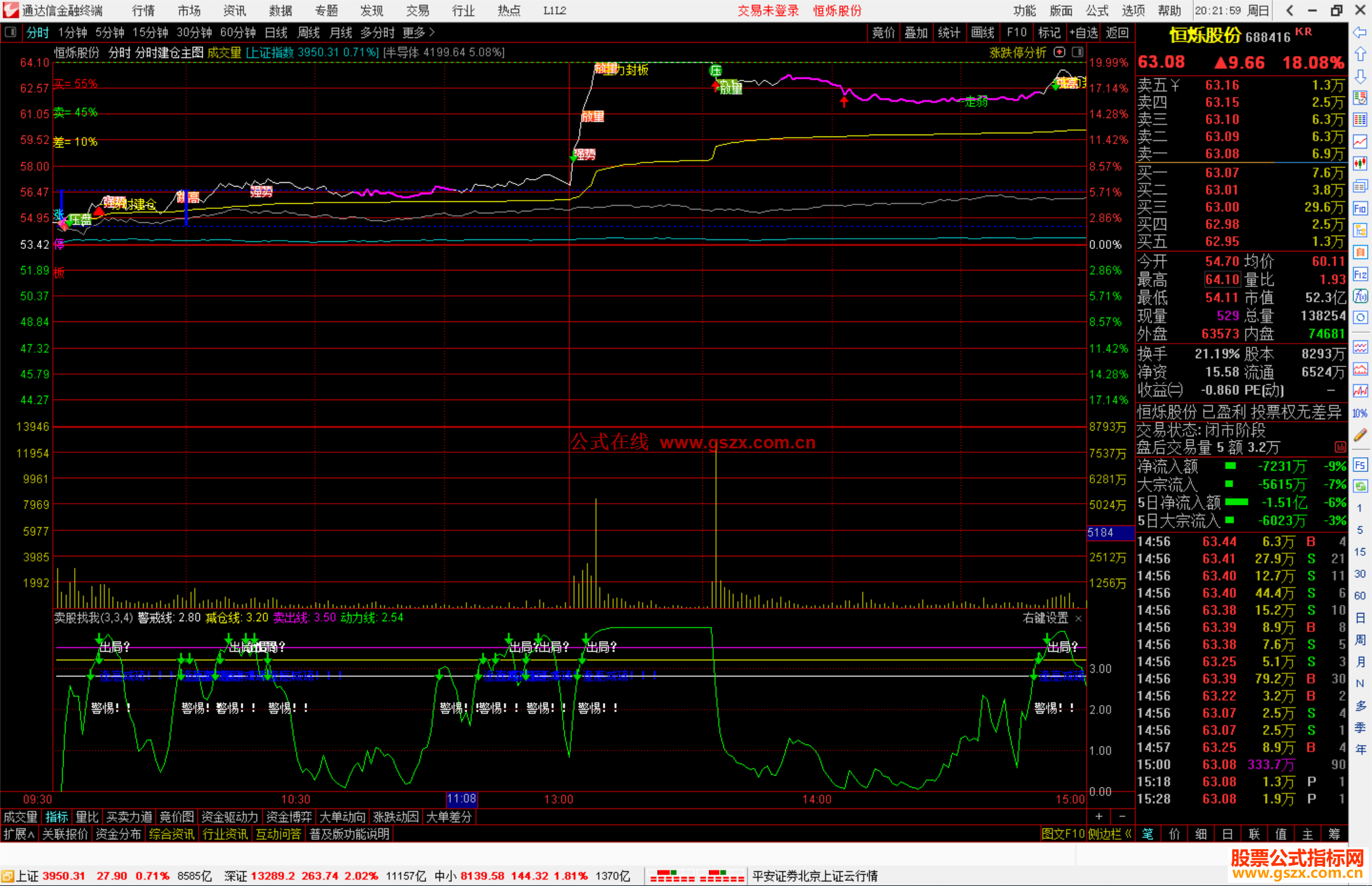Click the +自选 button
The image size is (1372, 886).
tap(1083, 32)
